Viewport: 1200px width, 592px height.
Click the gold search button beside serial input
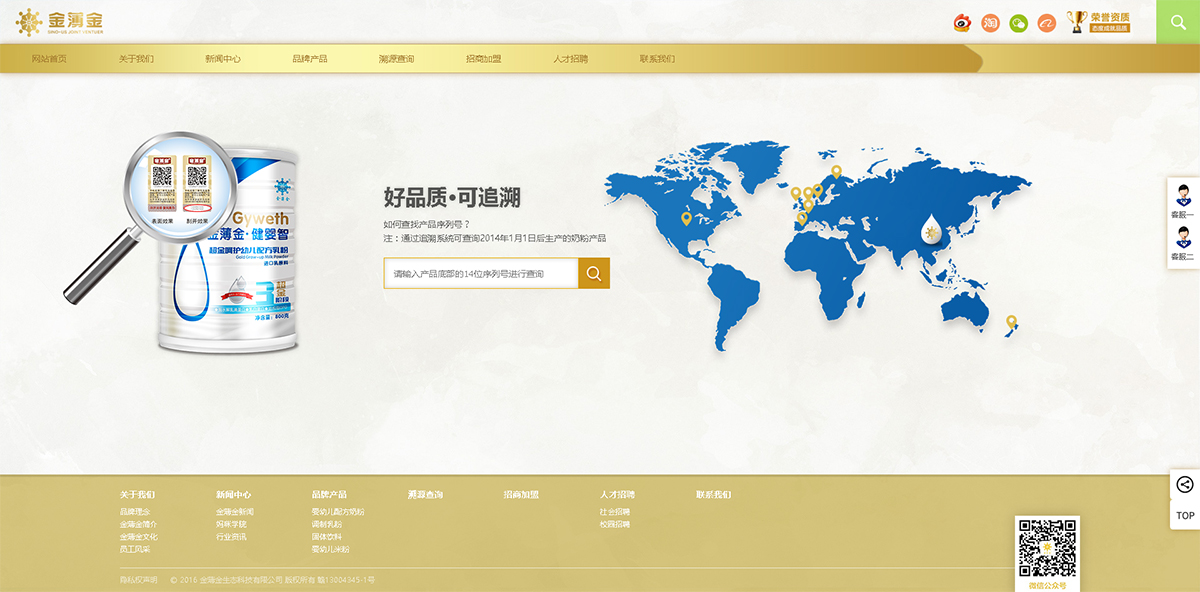[x=594, y=273]
